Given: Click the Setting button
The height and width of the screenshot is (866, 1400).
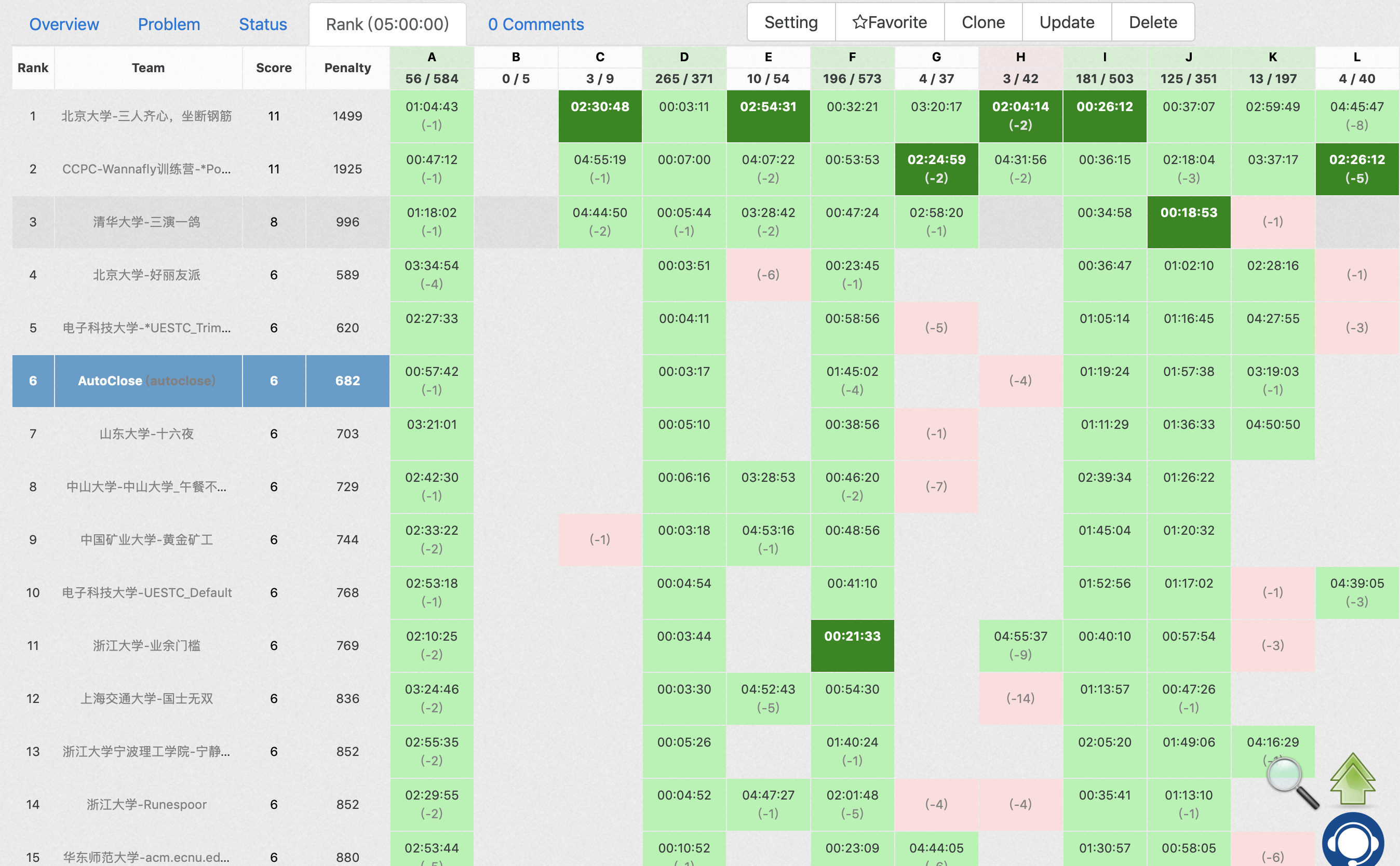Looking at the screenshot, I should pyautogui.click(x=790, y=22).
